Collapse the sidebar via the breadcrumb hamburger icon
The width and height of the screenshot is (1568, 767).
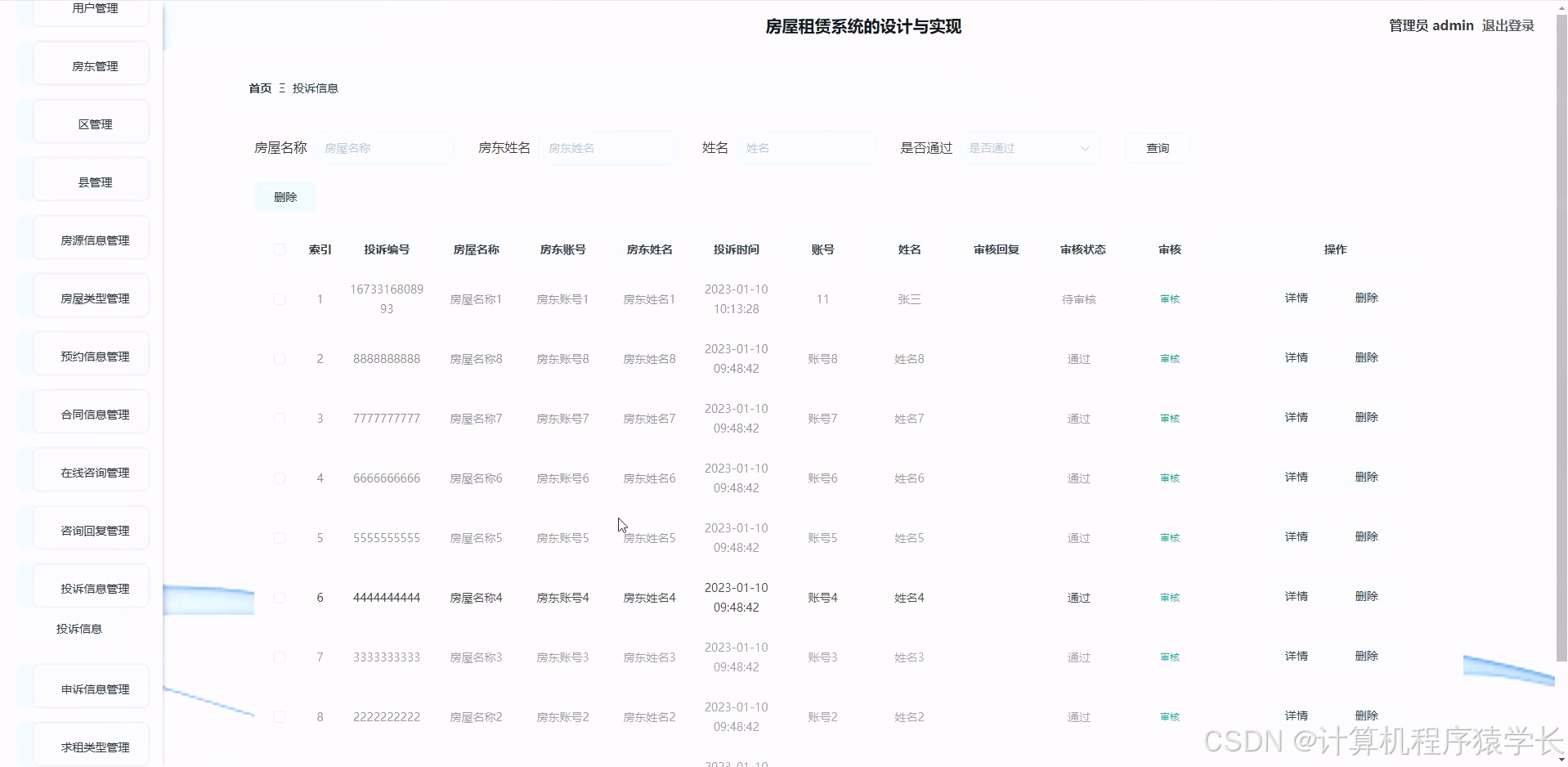click(281, 87)
